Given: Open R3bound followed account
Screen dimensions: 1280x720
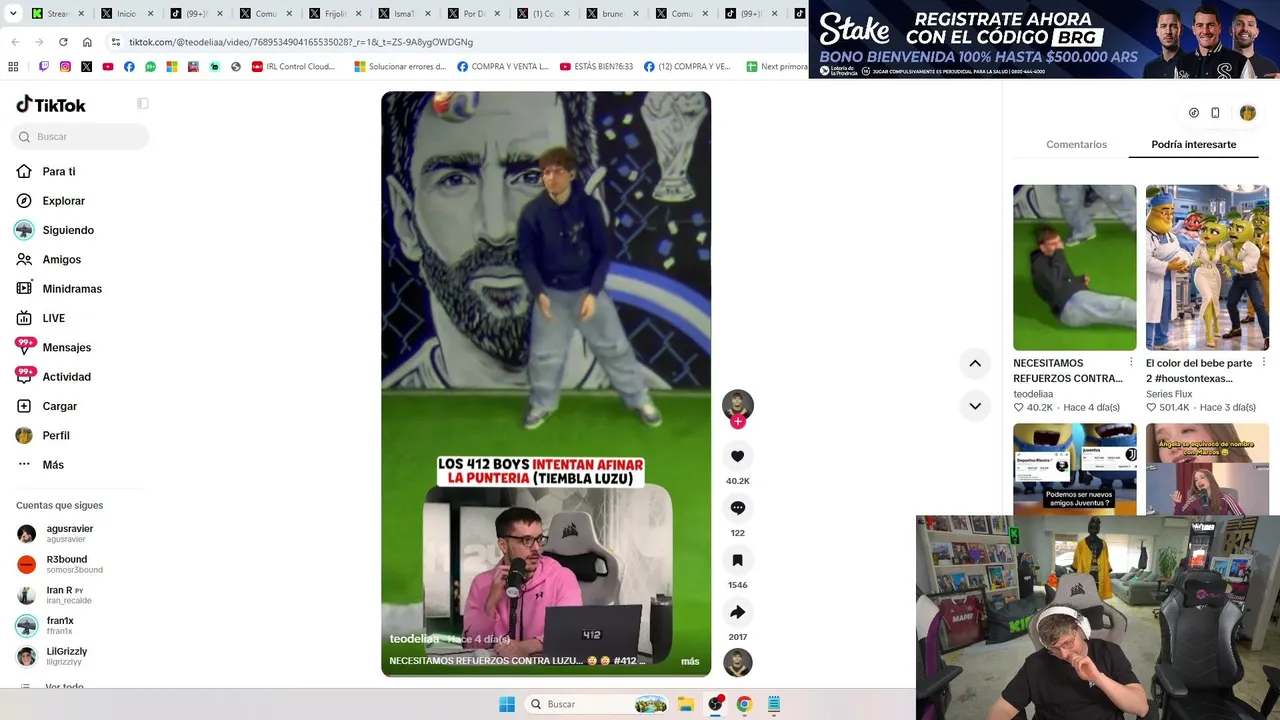Looking at the screenshot, I should 59,564.
